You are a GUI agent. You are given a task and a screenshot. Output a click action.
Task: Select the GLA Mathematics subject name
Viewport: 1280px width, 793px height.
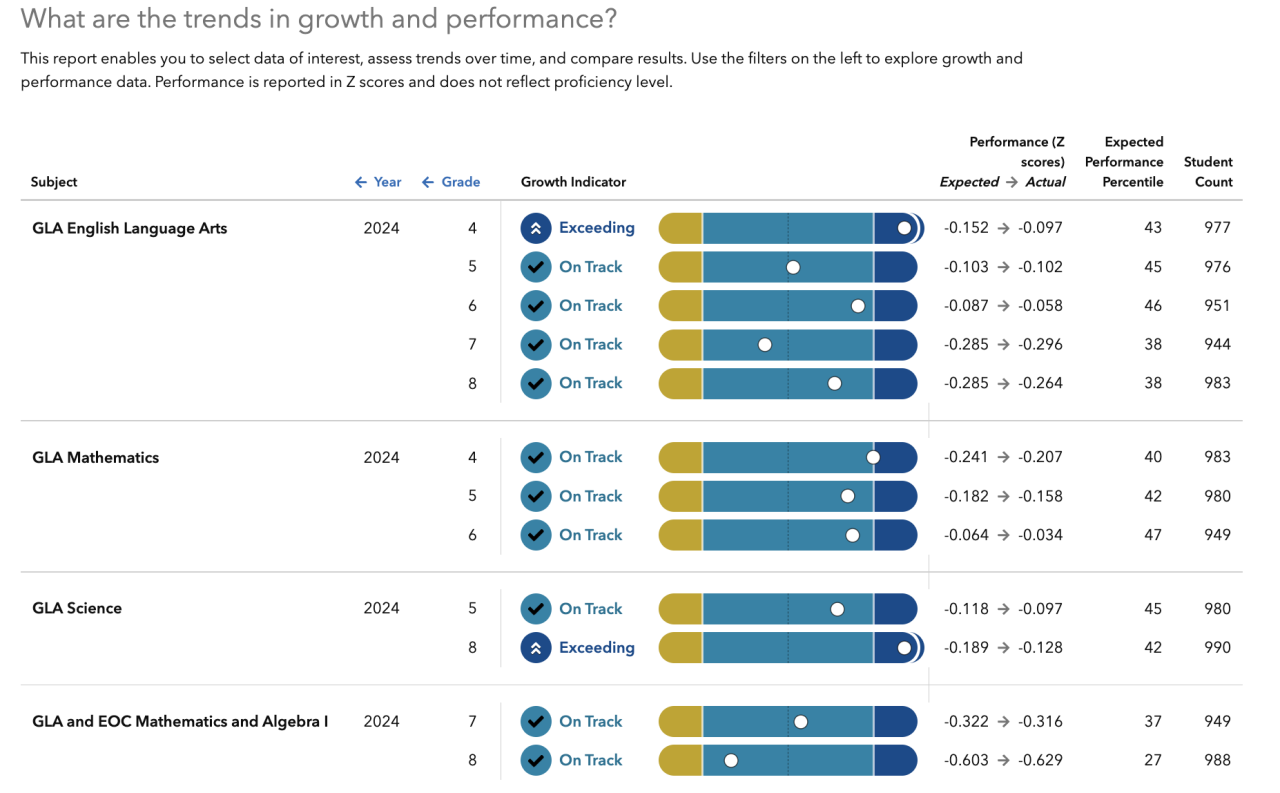[x=95, y=457]
